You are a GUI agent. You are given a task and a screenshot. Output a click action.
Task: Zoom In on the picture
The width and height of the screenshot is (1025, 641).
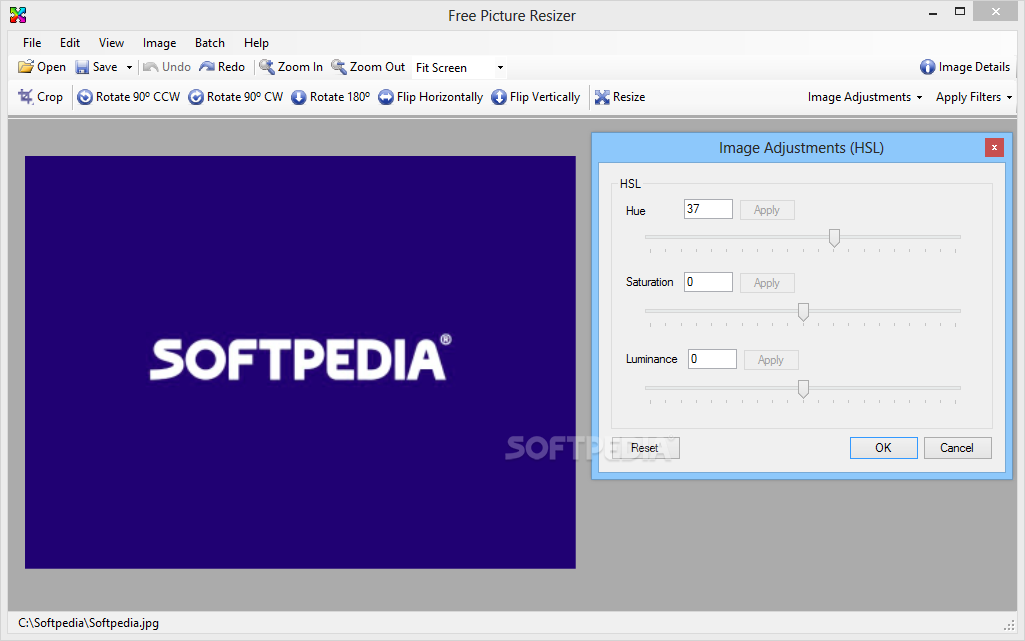tap(291, 67)
